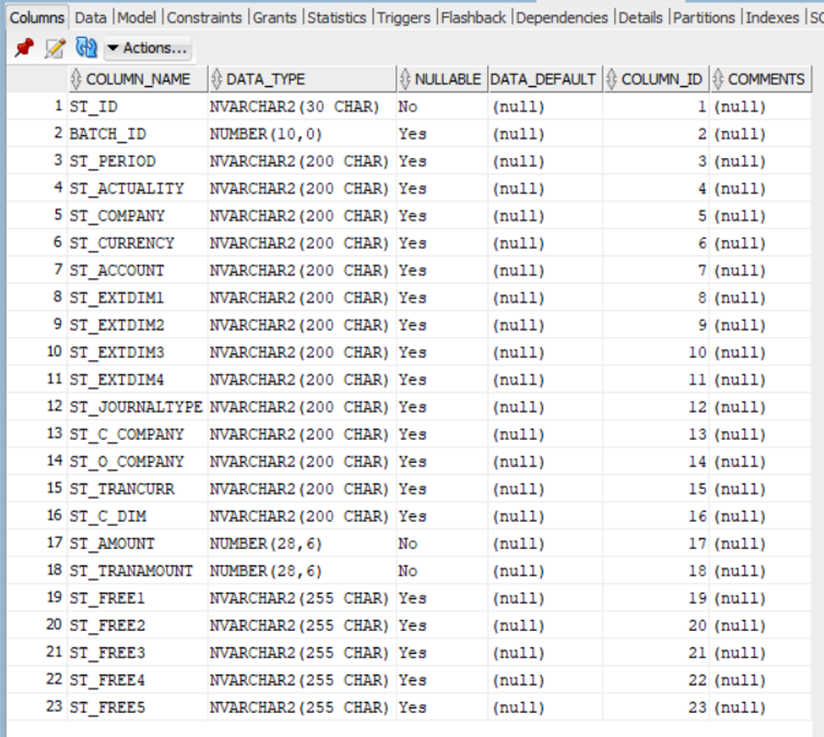824x737 pixels.
Task: Select the ST_CURRENCY cell
Action: (138, 243)
